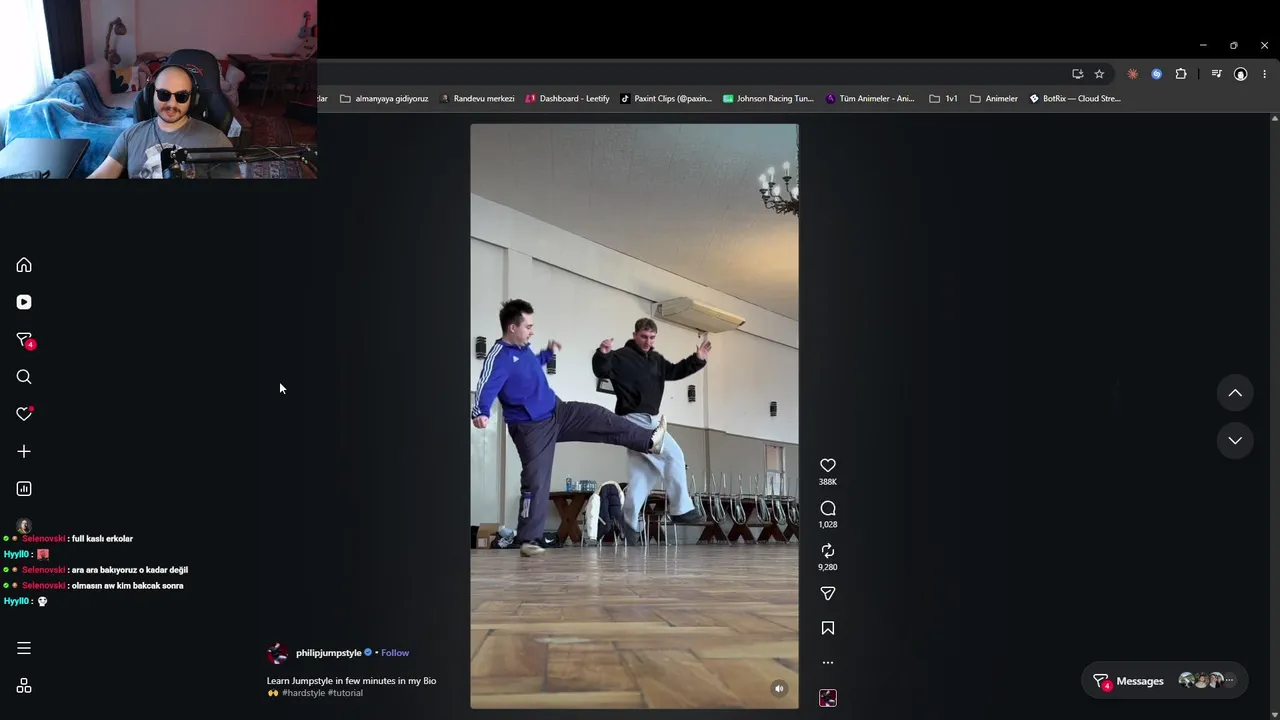The image size is (1280, 720).
Task: Open the Extensions puzzle menu
Action: (x=1181, y=74)
